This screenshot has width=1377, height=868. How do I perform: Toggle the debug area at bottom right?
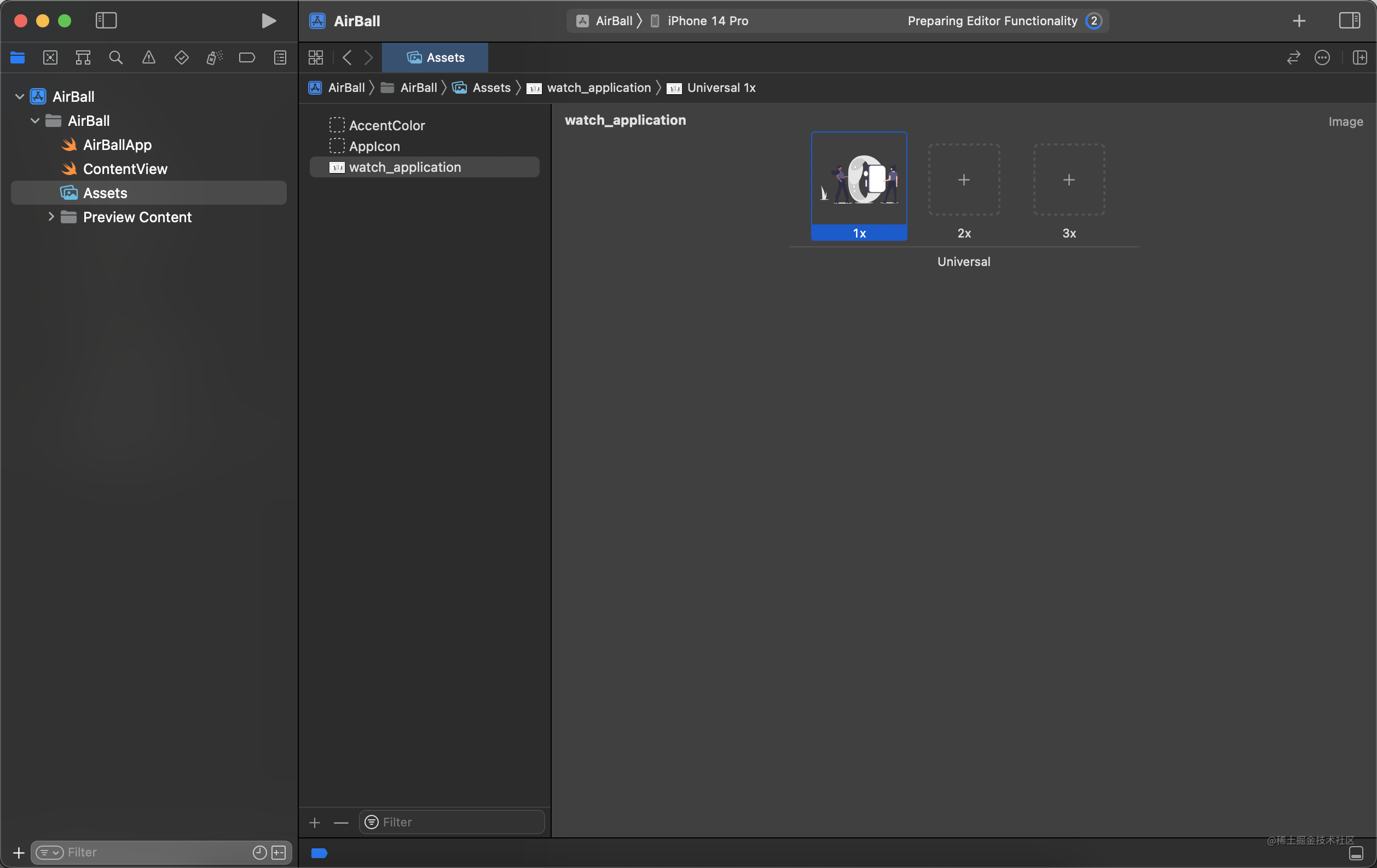pos(1356,853)
